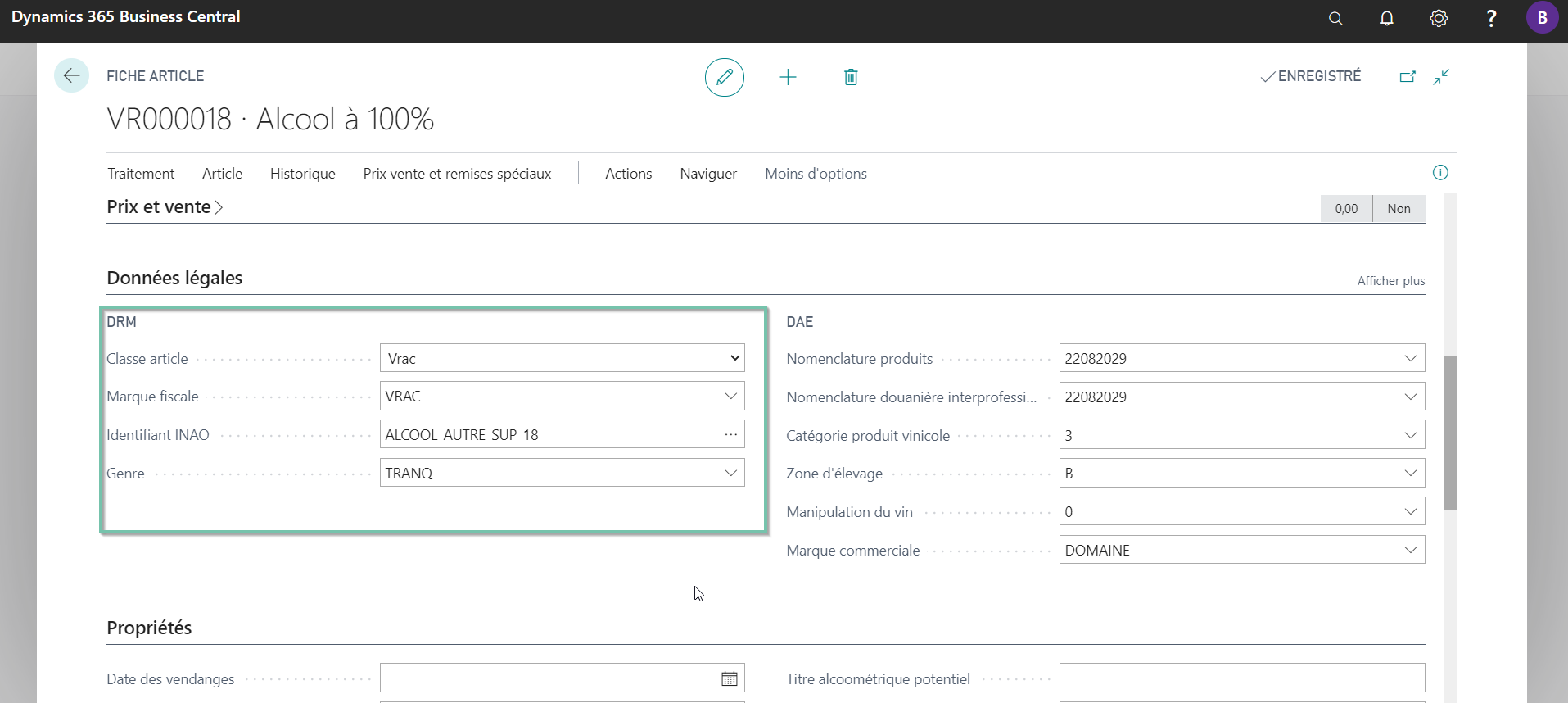
Task: Open Prix vente et remises spéciaux menu
Action: (457, 174)
